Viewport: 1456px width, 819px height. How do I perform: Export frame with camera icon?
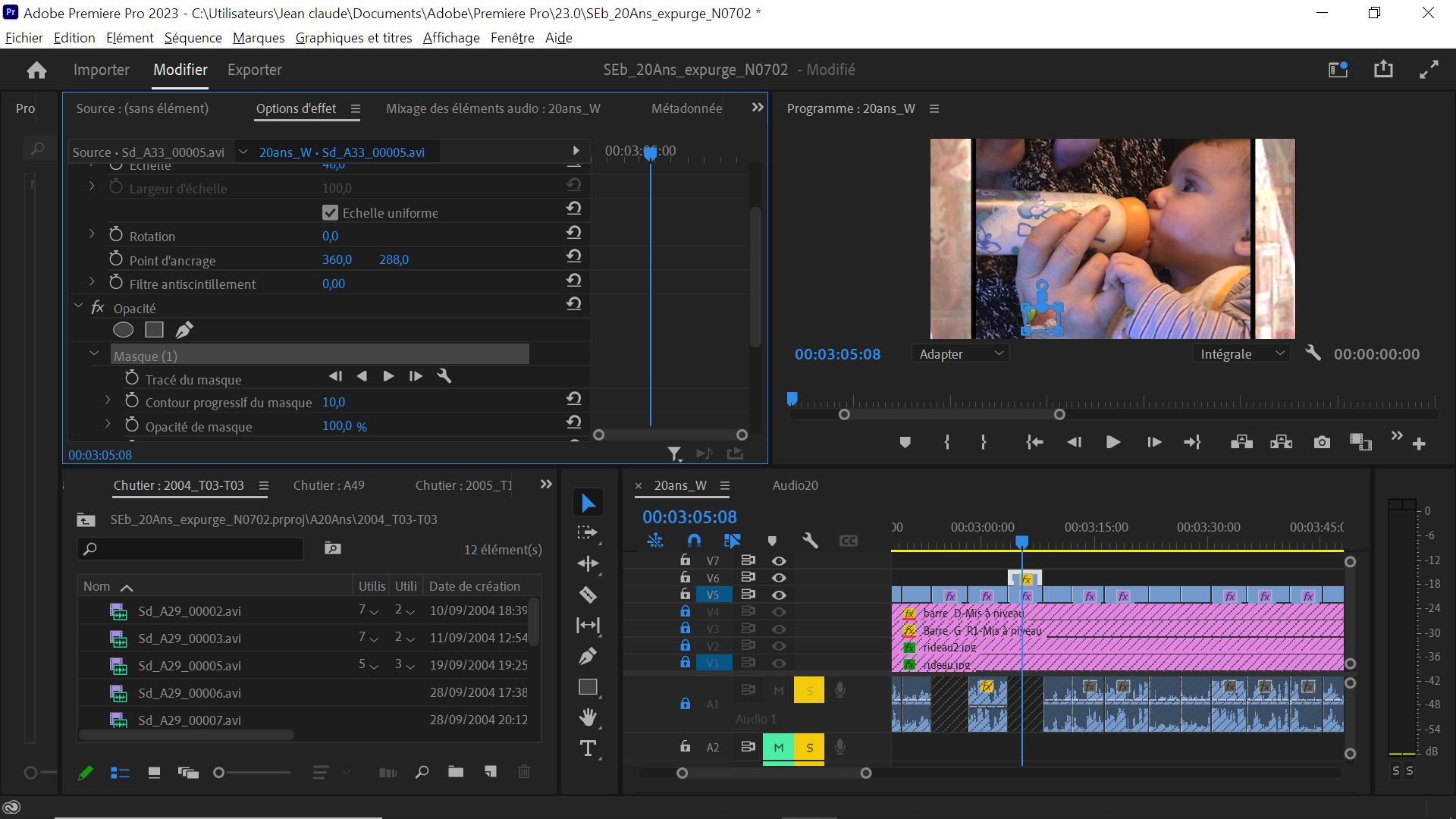[x=1322, y=442]
